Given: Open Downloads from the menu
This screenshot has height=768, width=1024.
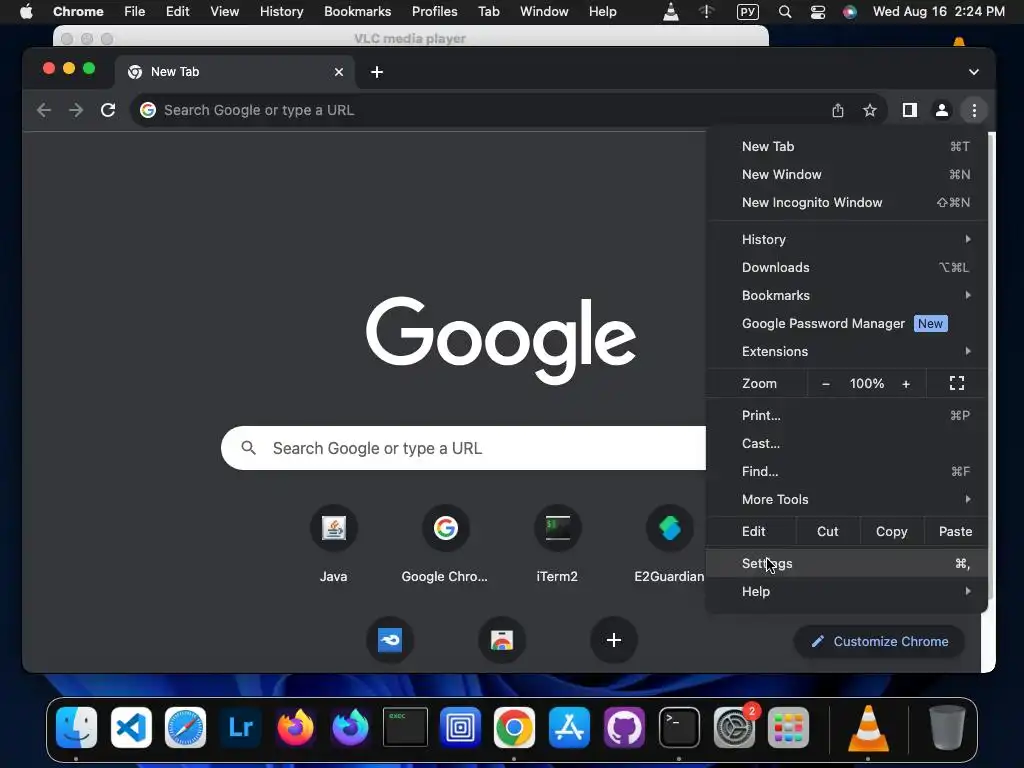Looking at the screenshot, I should 846,267.
